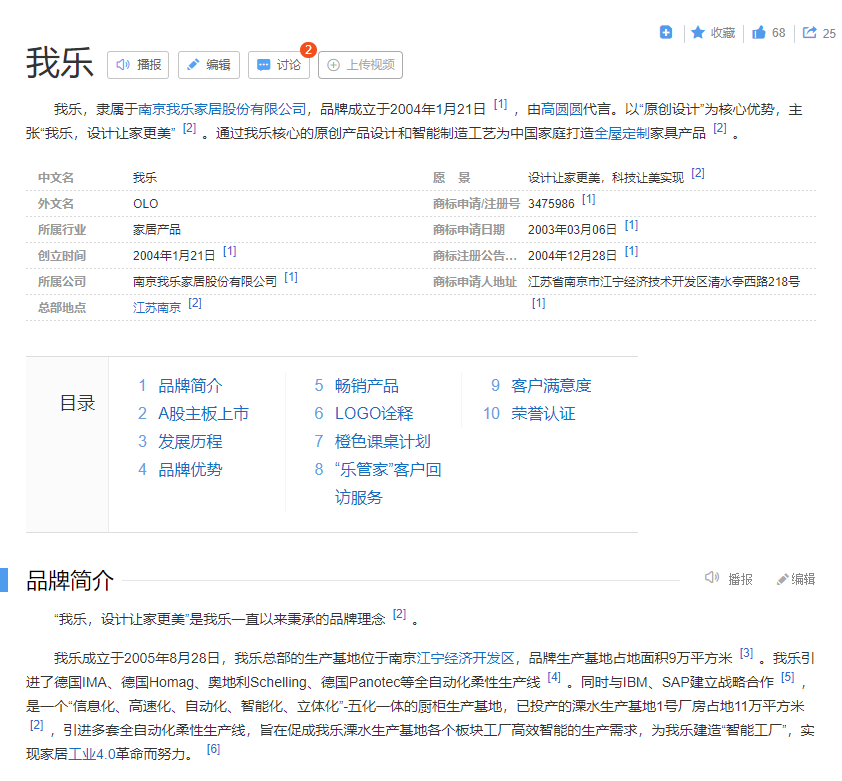842x781 pixels.
Task: Click reference [1] beside 2004年12月28日
Action: tap(632, 251)
